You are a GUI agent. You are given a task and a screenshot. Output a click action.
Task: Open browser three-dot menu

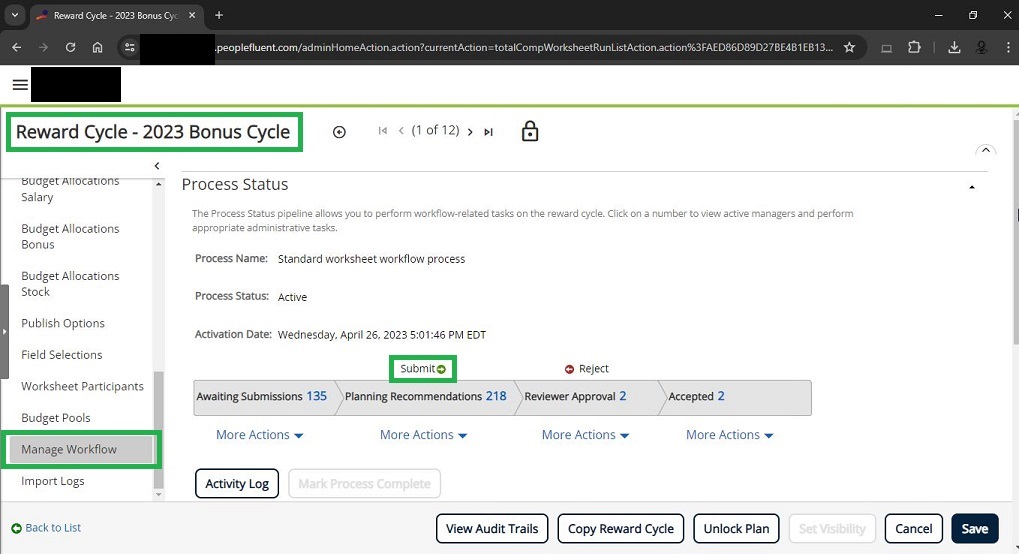tap(1008, 47)
